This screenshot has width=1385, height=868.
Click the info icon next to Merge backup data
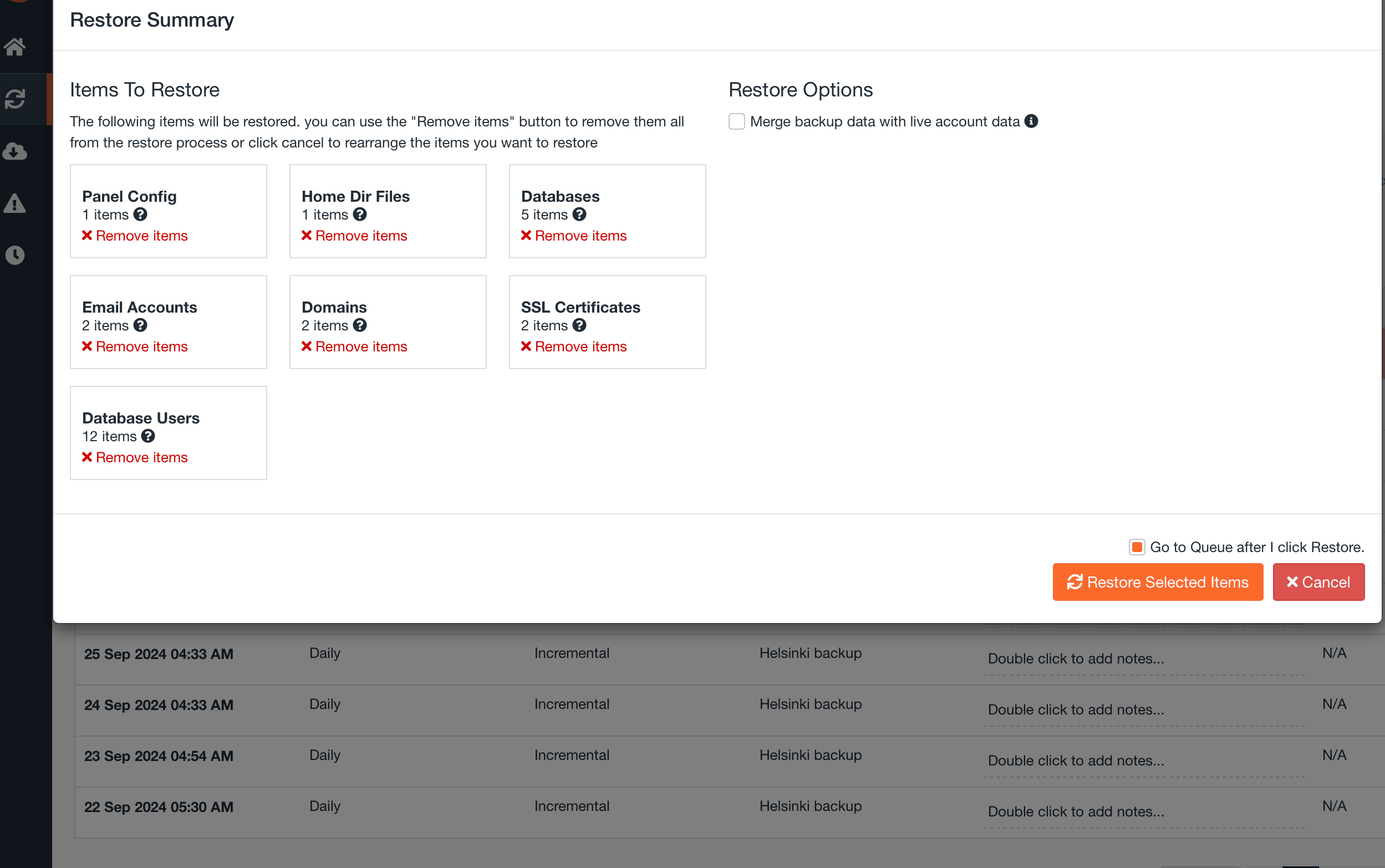1031,121
